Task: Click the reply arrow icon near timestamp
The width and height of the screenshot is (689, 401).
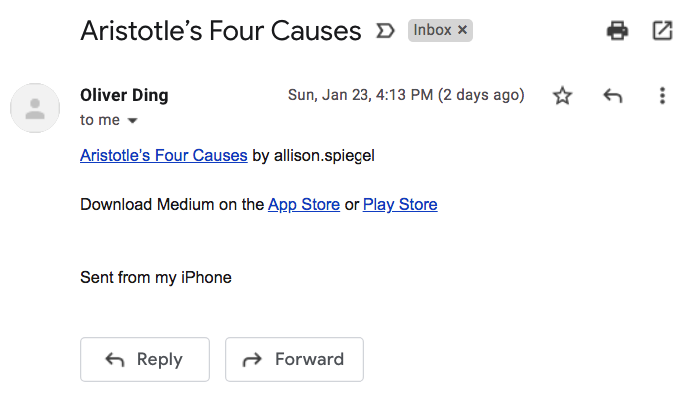Action: pos(613,96)
